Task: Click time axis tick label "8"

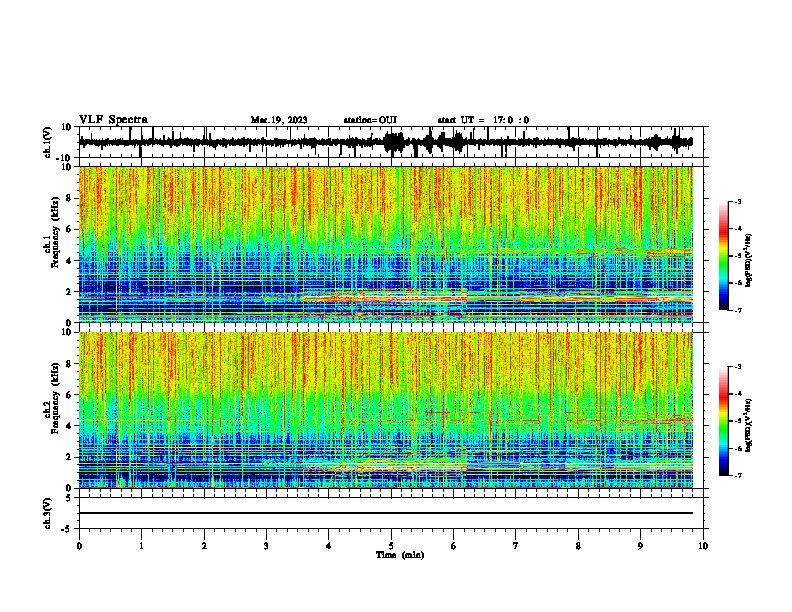Action: click(x=578, y=546)
